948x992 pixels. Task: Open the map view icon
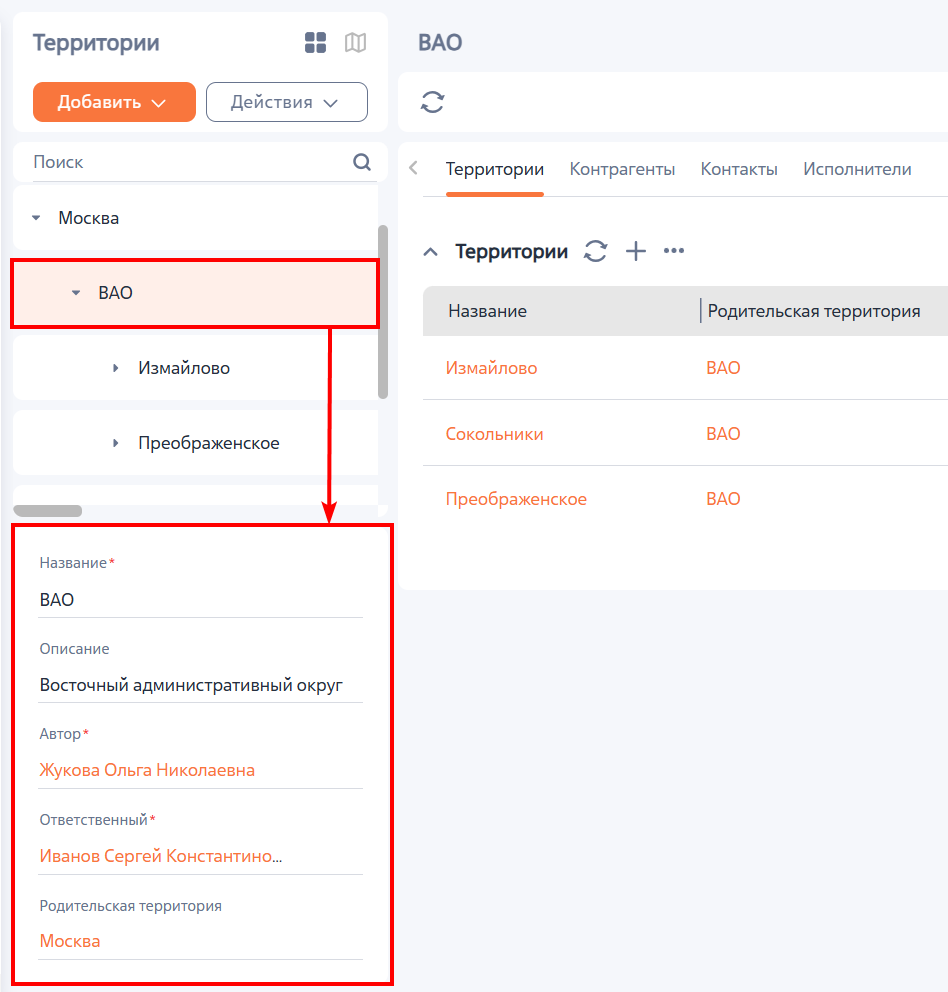click(355, 43)
